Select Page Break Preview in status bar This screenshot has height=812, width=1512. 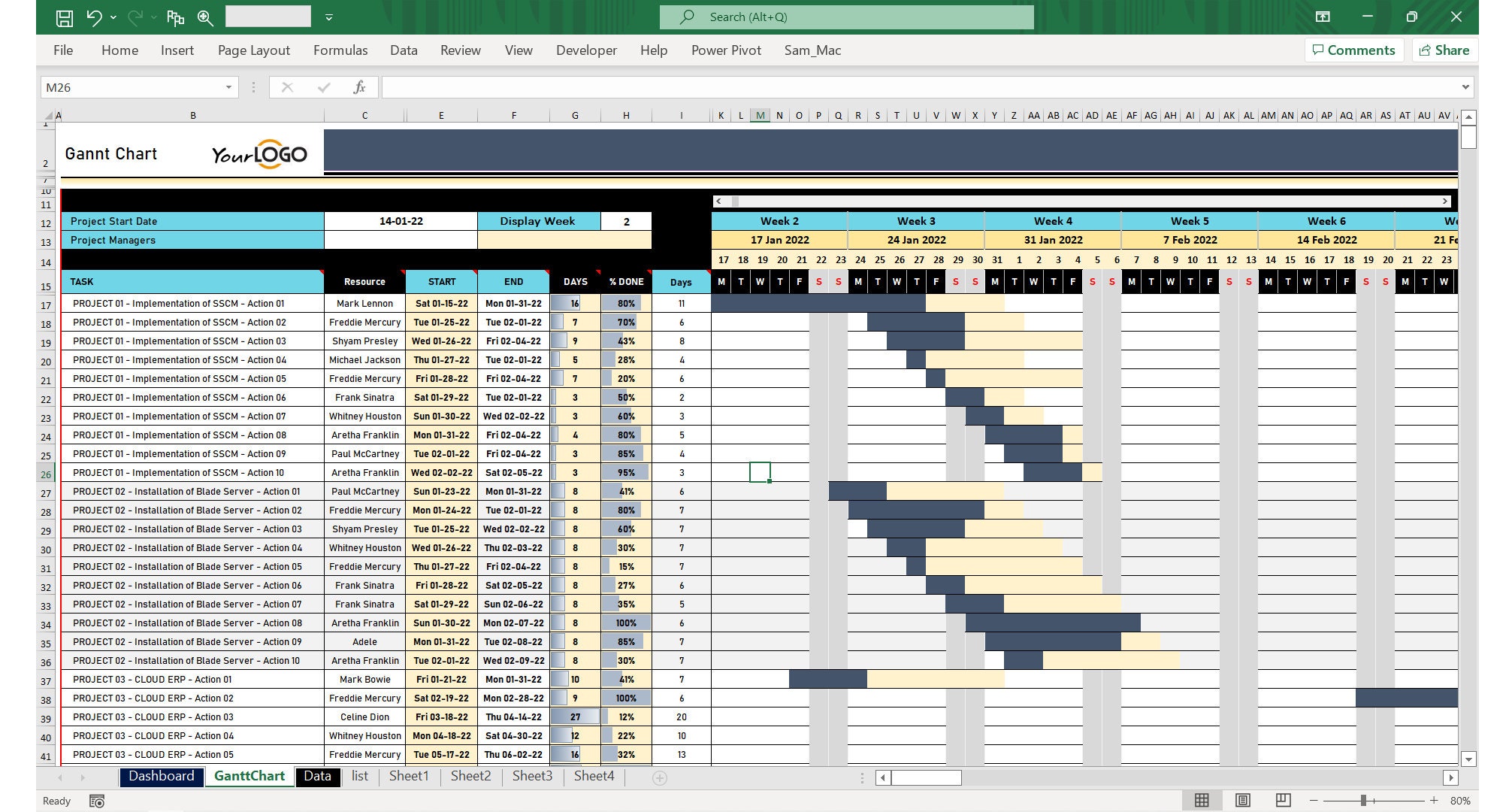pos(1284,801)
